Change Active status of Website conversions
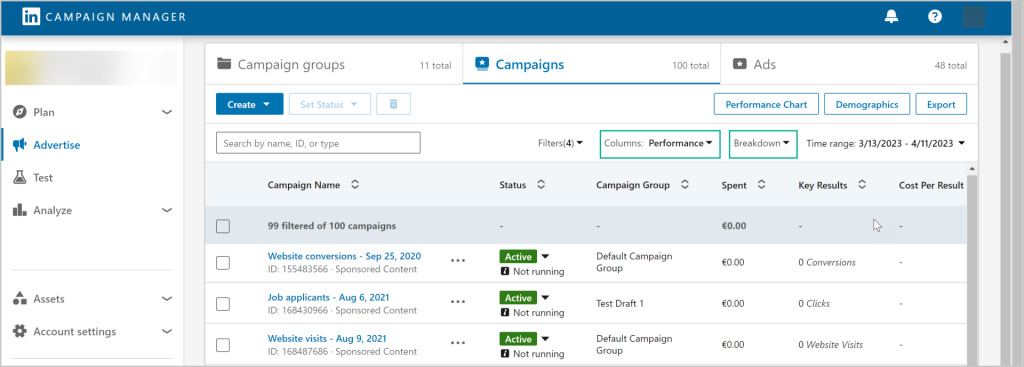The image size is (1024, 367). (x=545, y=257)
